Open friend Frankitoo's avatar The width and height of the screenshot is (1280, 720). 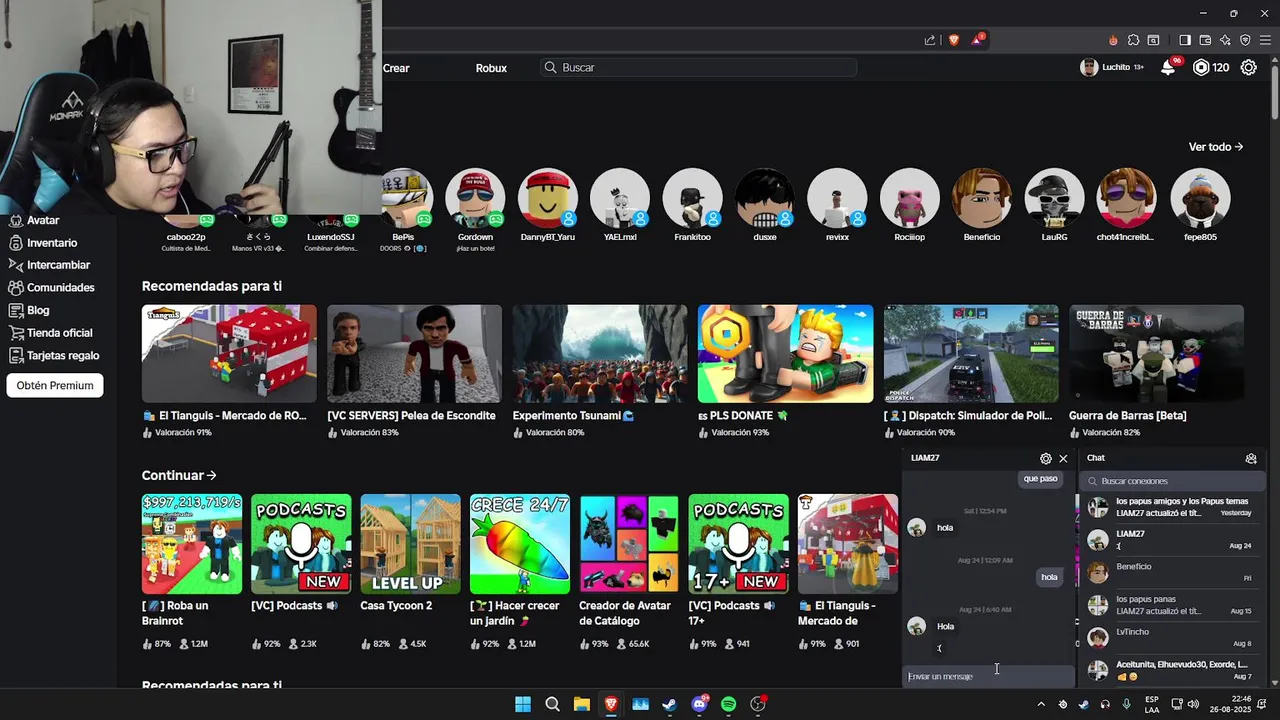(692, 198)
